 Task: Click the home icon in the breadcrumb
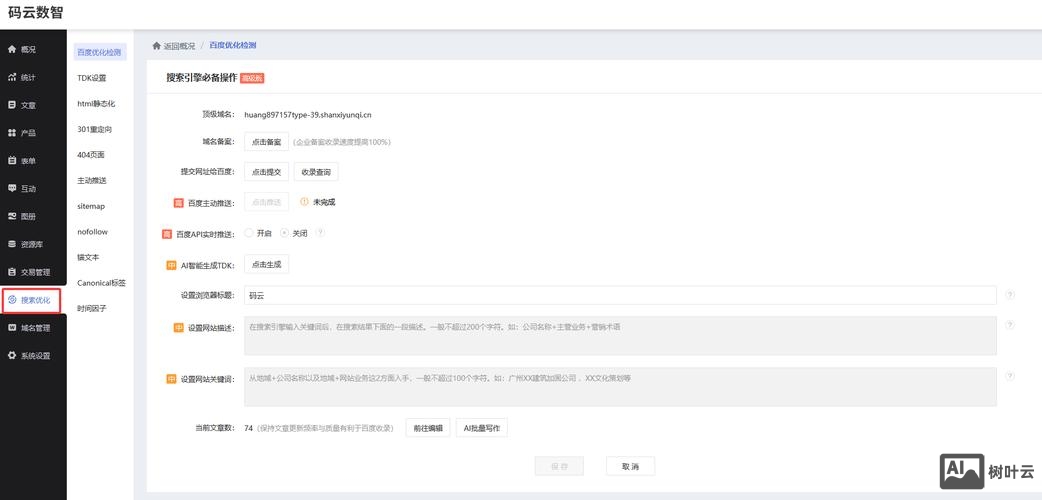click(157, 46)
